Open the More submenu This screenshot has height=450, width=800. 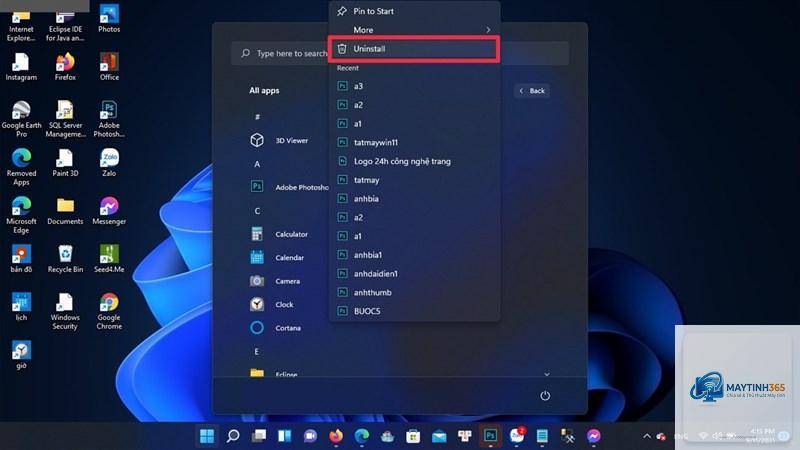click(x=414, y=30)
